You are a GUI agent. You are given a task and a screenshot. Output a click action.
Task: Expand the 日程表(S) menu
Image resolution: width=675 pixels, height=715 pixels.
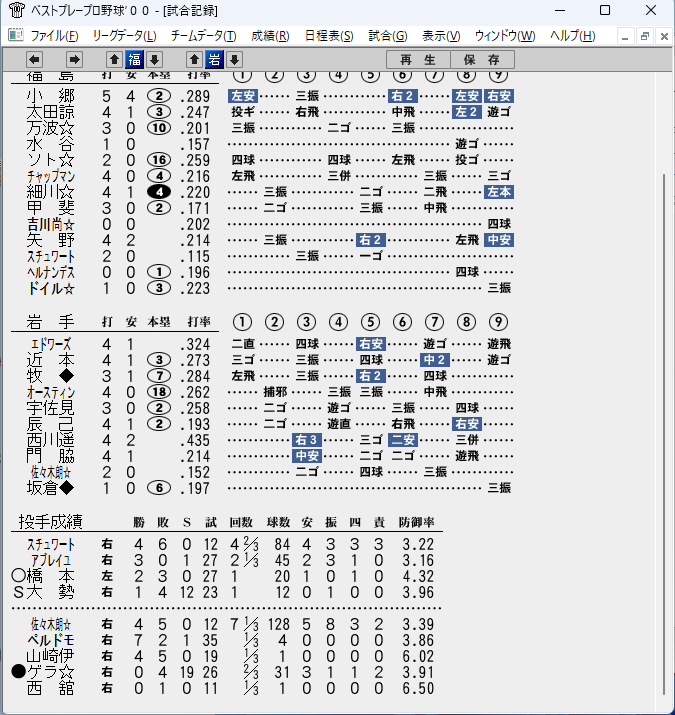329,36
